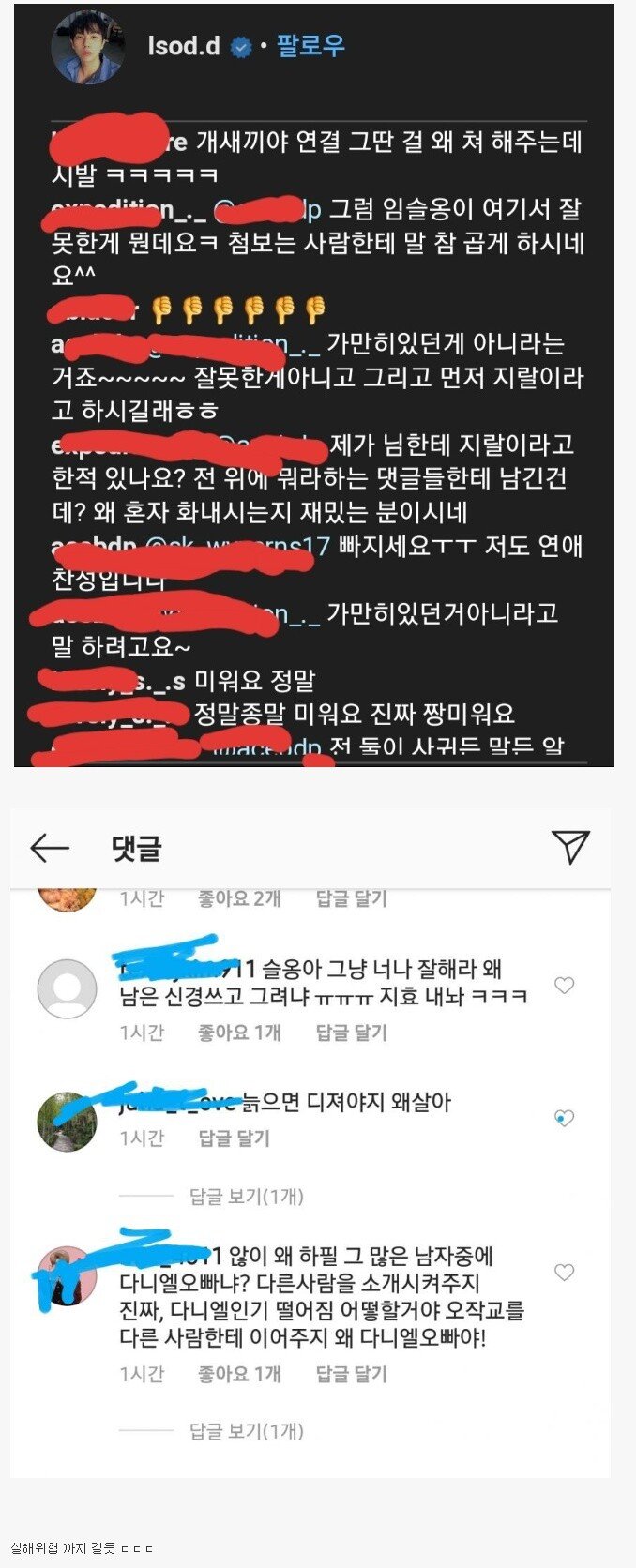Reply via 답글 달기 under the 늙으면 comment
636x1568 pixels.
point(235,1138)
